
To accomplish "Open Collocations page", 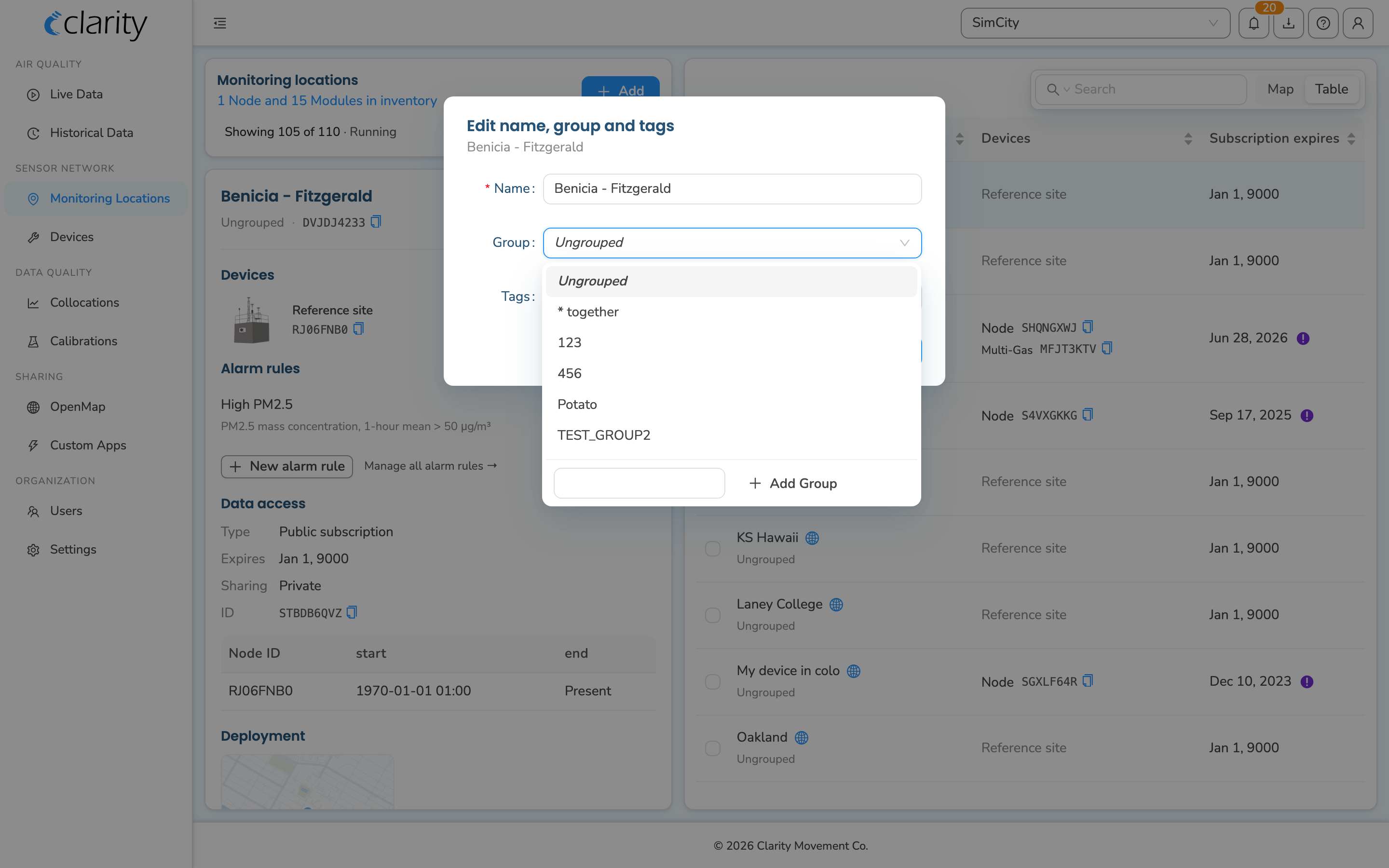I will 96,302.
